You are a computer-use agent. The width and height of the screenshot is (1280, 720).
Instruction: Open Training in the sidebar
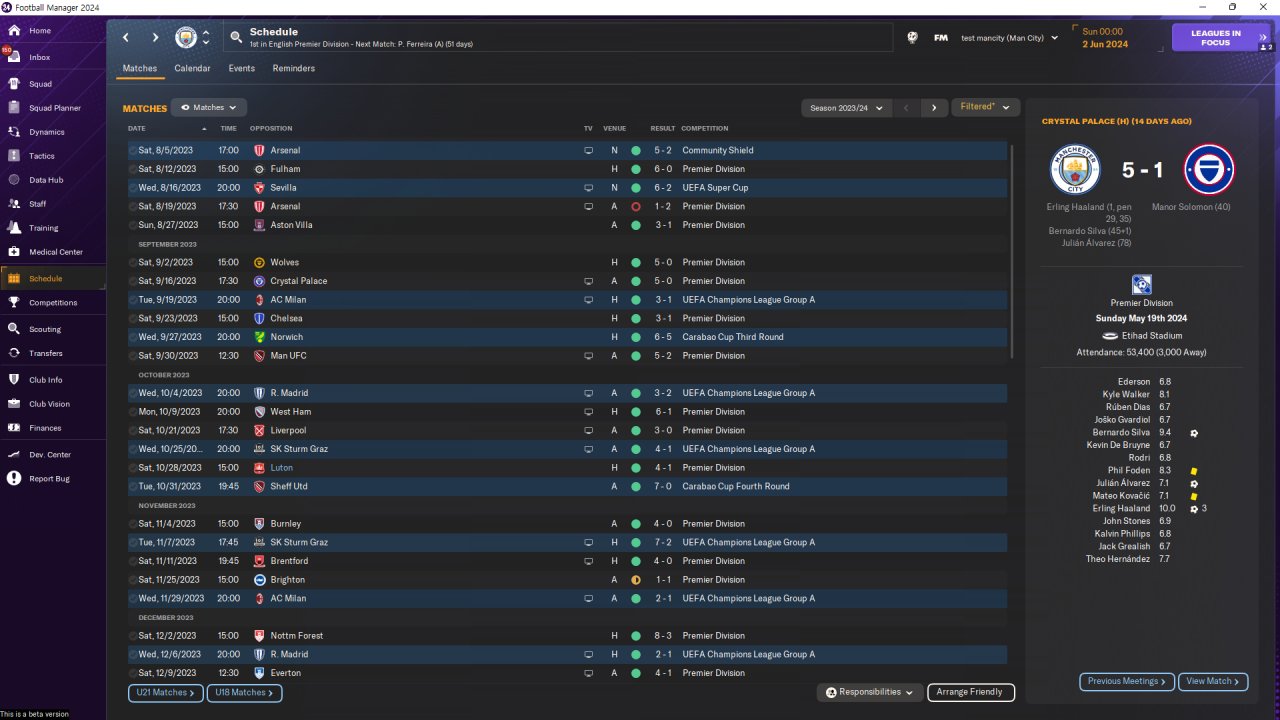43,228
